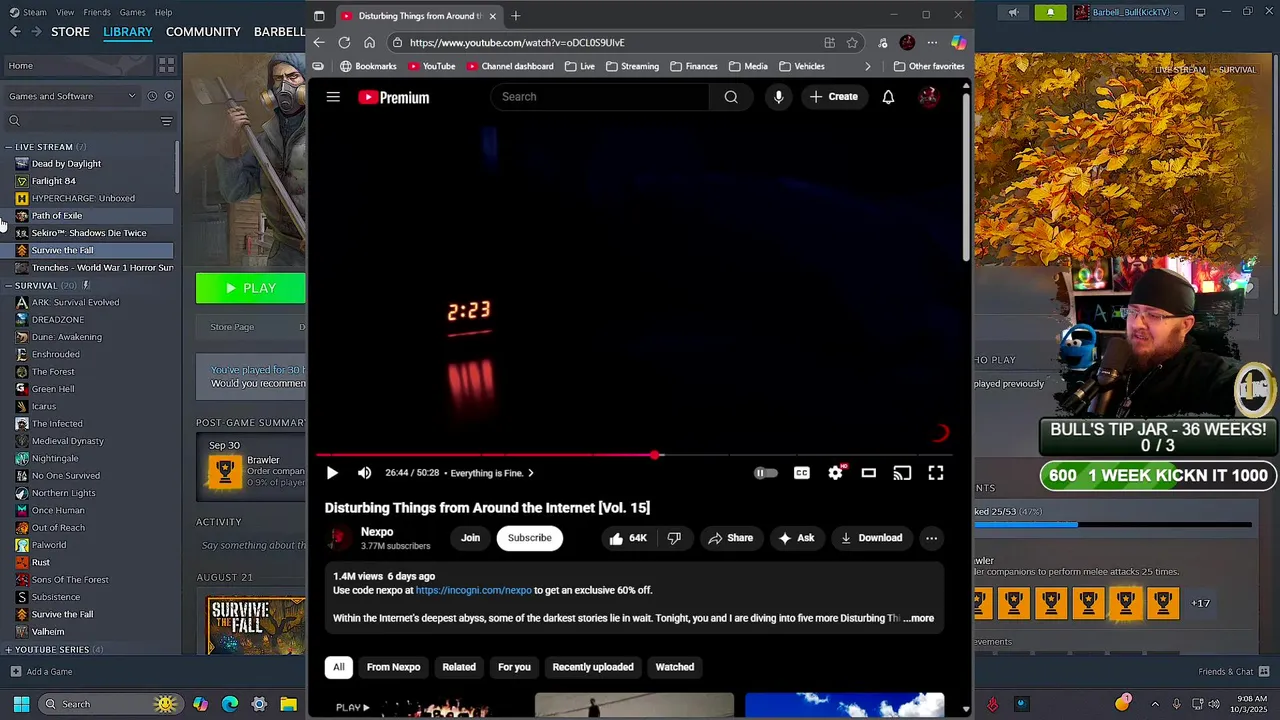The height and width of the screenshot is (720, 1280).
Task: Switch player to theater mode
Action: [x=868, y=473]
